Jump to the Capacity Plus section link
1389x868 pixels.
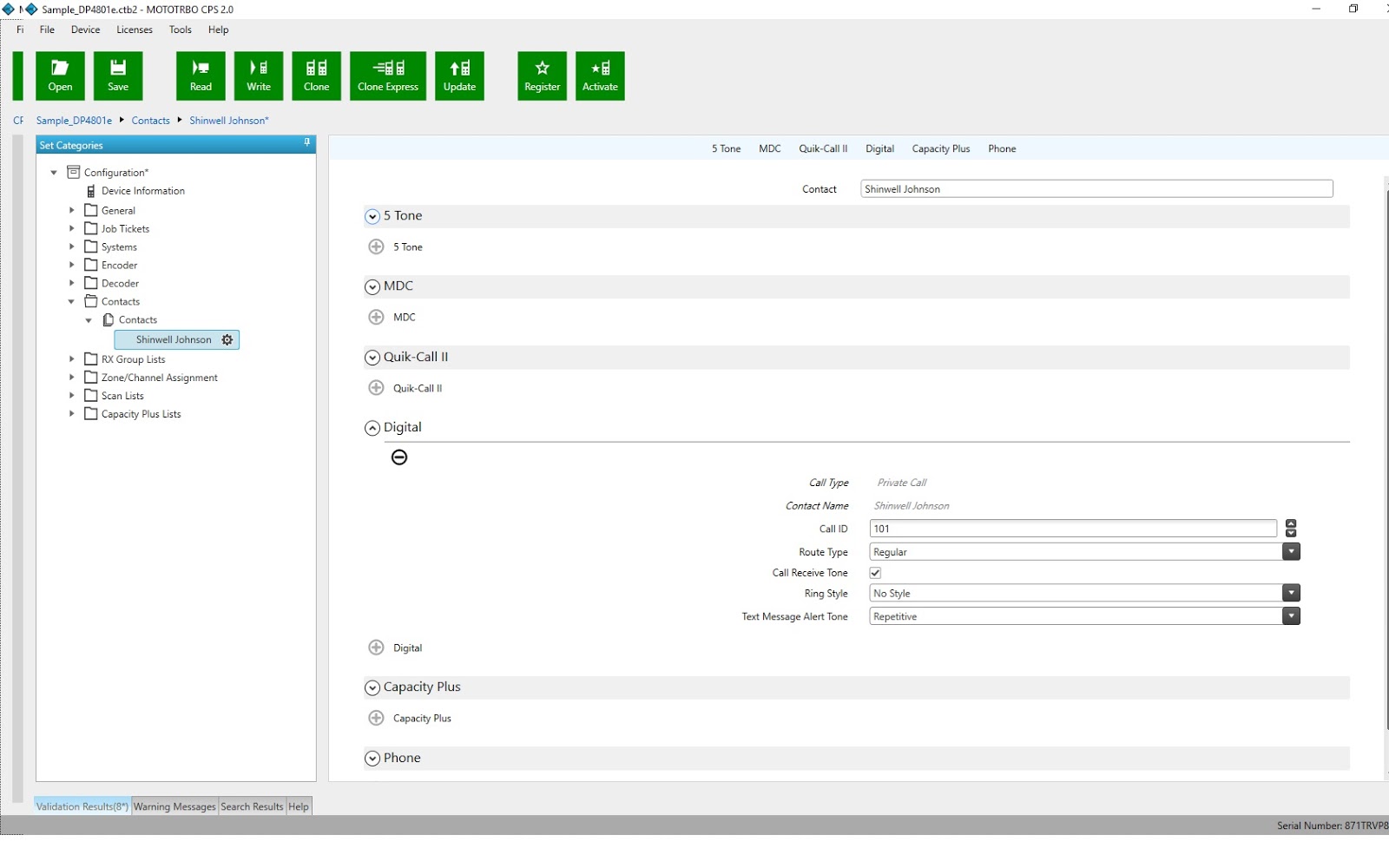point(940,148)
